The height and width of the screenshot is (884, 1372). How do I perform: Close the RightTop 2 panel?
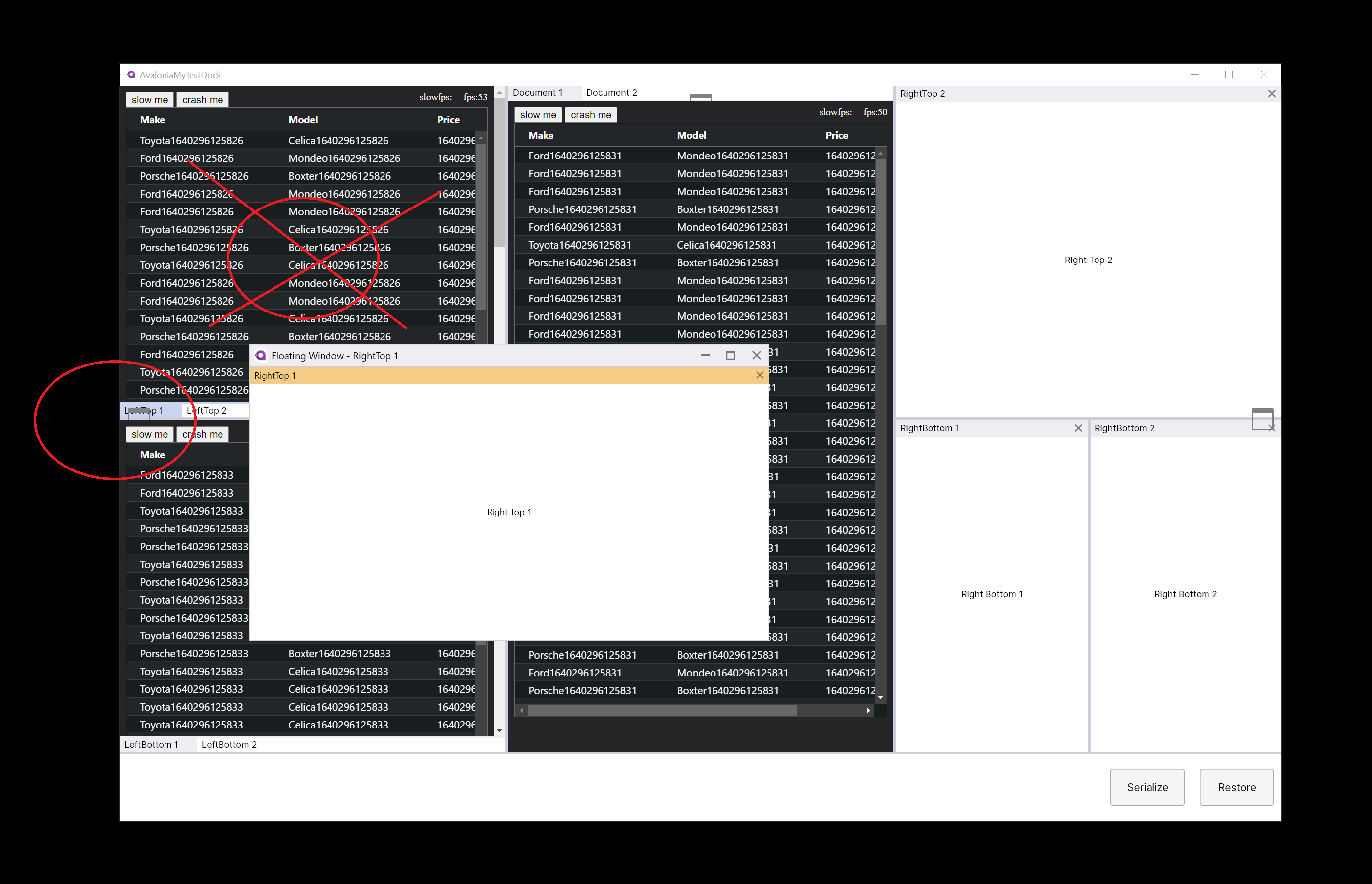click(x=1271, y=93)
